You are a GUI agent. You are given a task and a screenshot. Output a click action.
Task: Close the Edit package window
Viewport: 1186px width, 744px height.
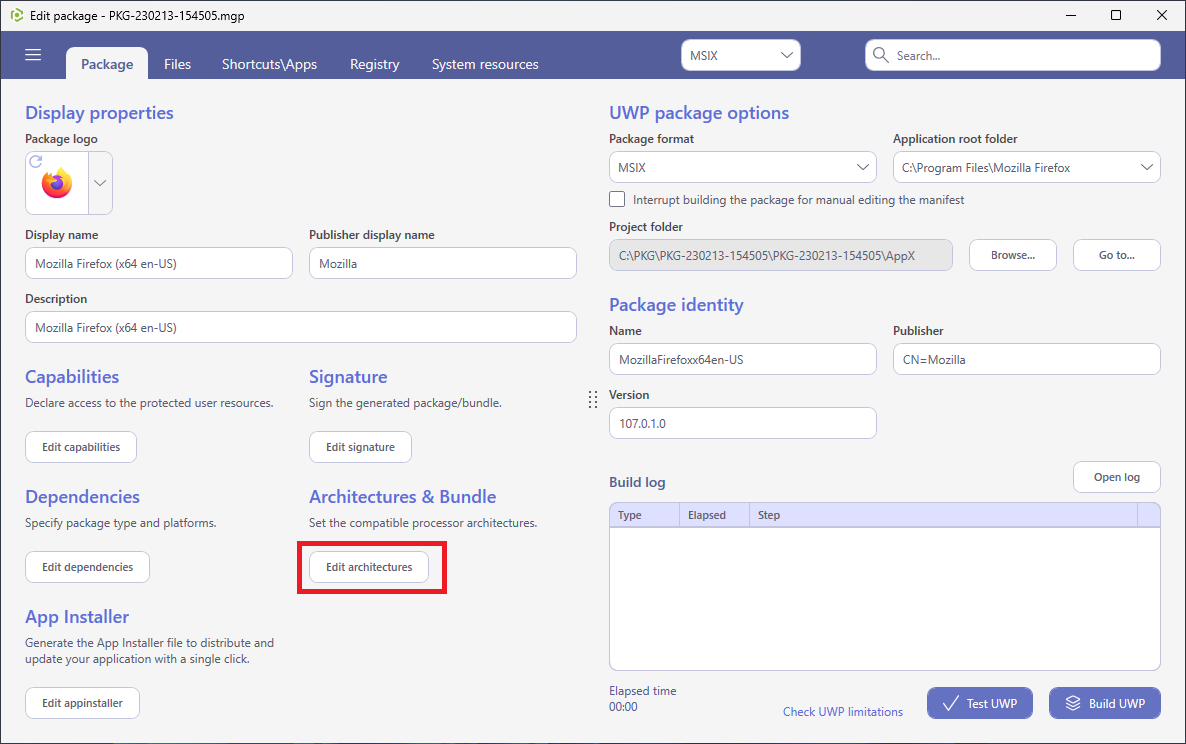pos(1162,15)
